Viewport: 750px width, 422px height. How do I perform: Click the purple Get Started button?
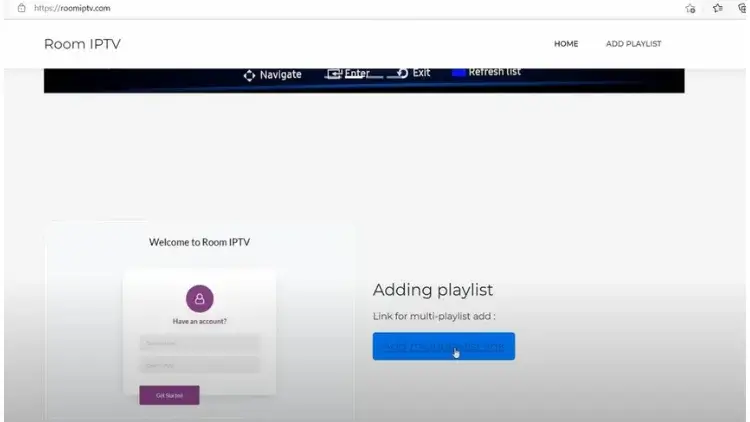coord(169,395)
